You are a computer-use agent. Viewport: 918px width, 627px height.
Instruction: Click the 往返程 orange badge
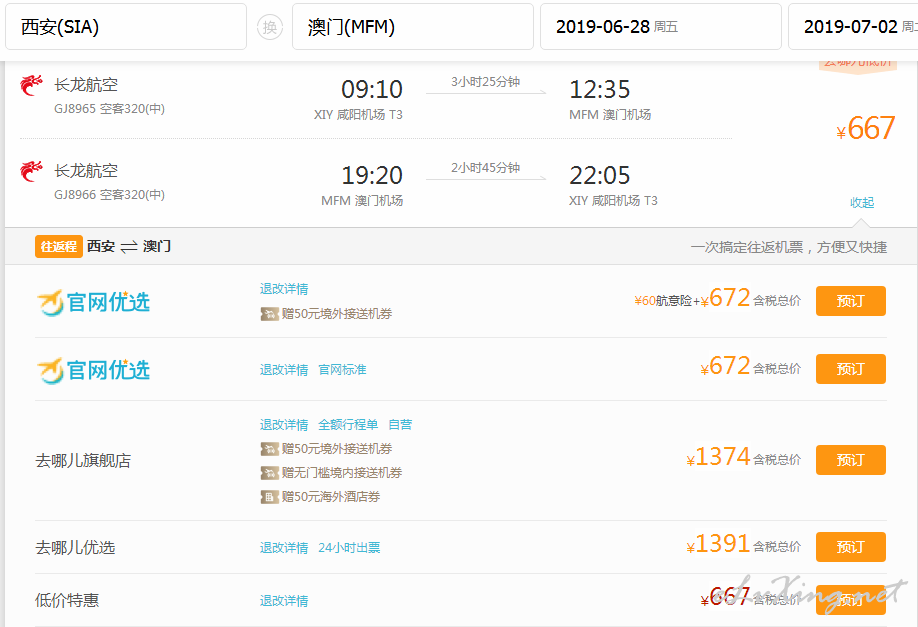click(x=59, y=246)
